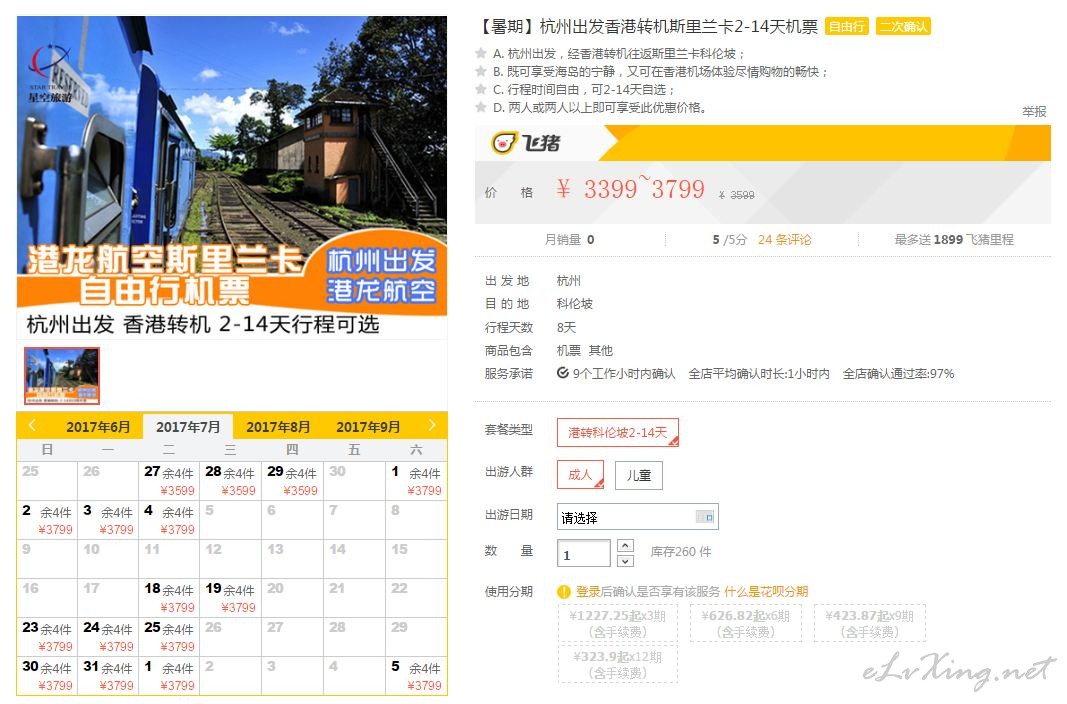The image size is (1067, 704).
Task: Select July 30 departure ¥3799
Action: (x=46, y=676)
